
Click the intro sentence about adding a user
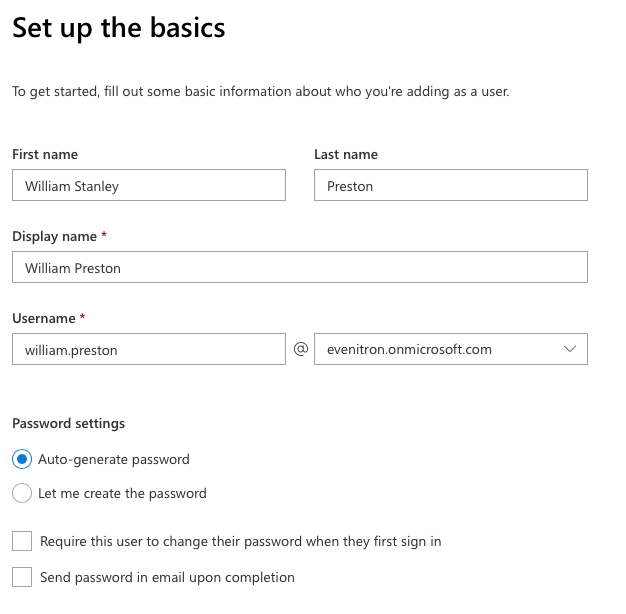click(261, 91)
